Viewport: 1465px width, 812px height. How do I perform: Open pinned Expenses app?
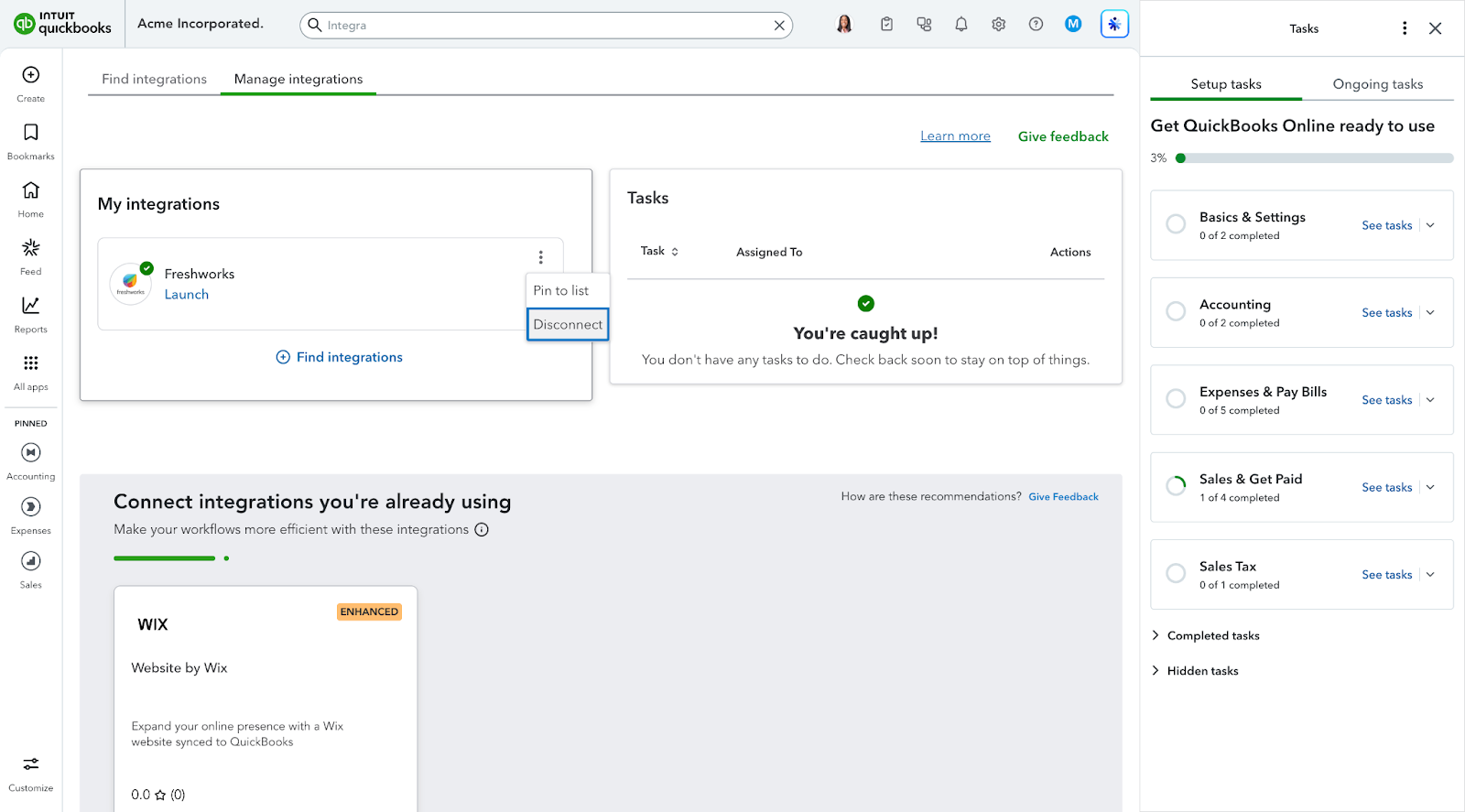click(30, 514)
